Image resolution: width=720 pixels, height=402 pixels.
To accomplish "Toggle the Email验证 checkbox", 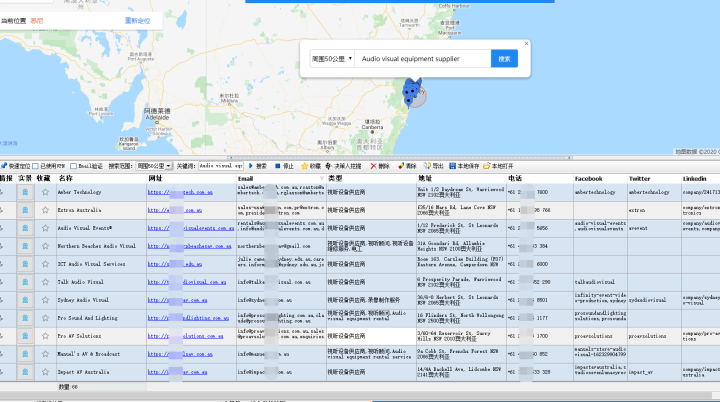I will 73,166.
